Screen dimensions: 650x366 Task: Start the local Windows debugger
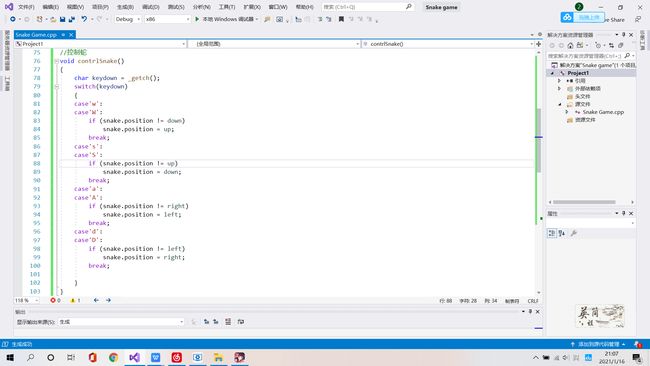[x=226, y=19]
